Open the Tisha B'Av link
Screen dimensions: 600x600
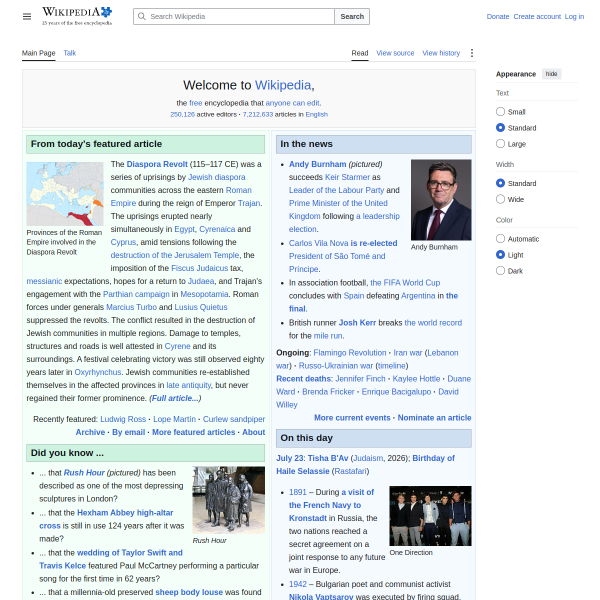coord(328,458)
